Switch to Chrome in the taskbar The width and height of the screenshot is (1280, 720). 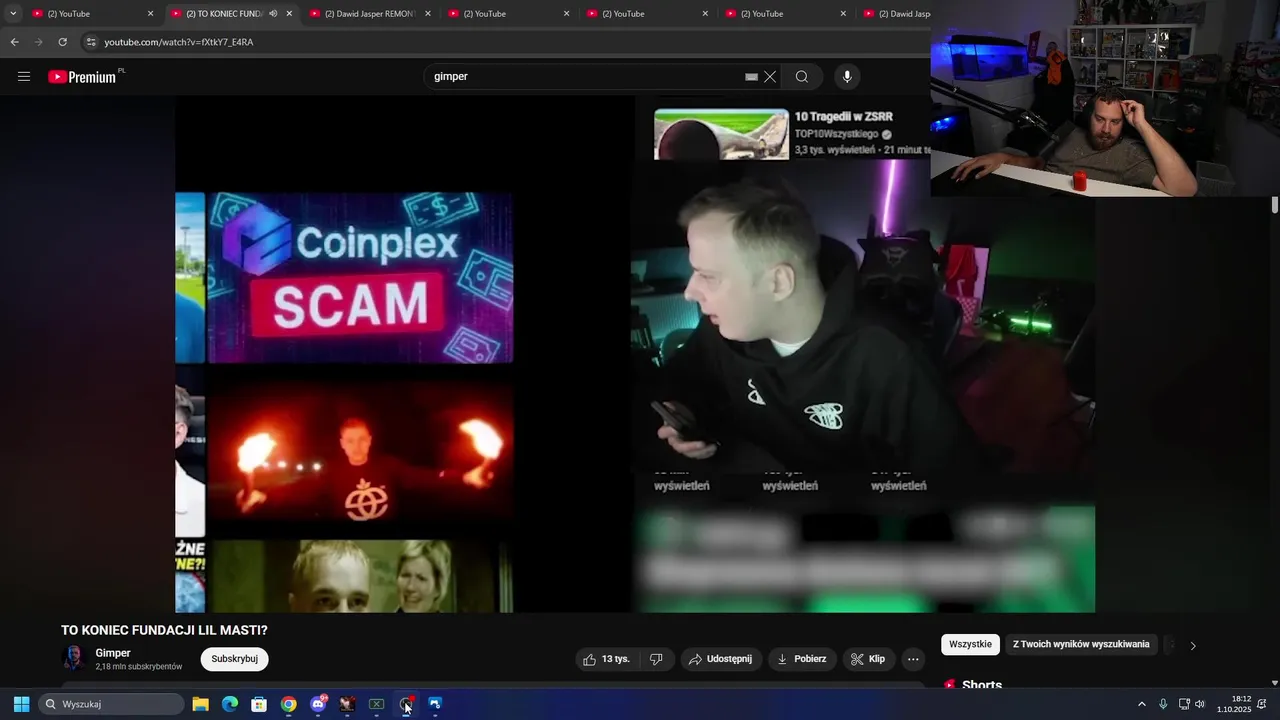[x=288, y=704]
